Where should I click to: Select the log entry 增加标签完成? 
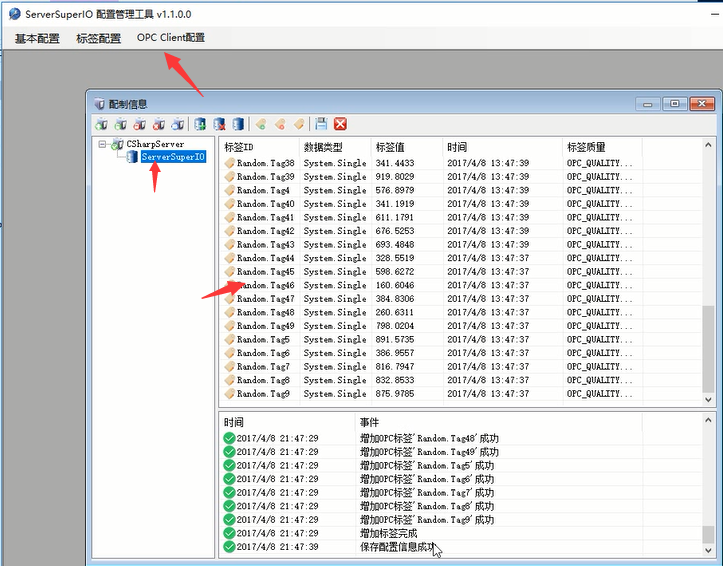coord(388,533)
